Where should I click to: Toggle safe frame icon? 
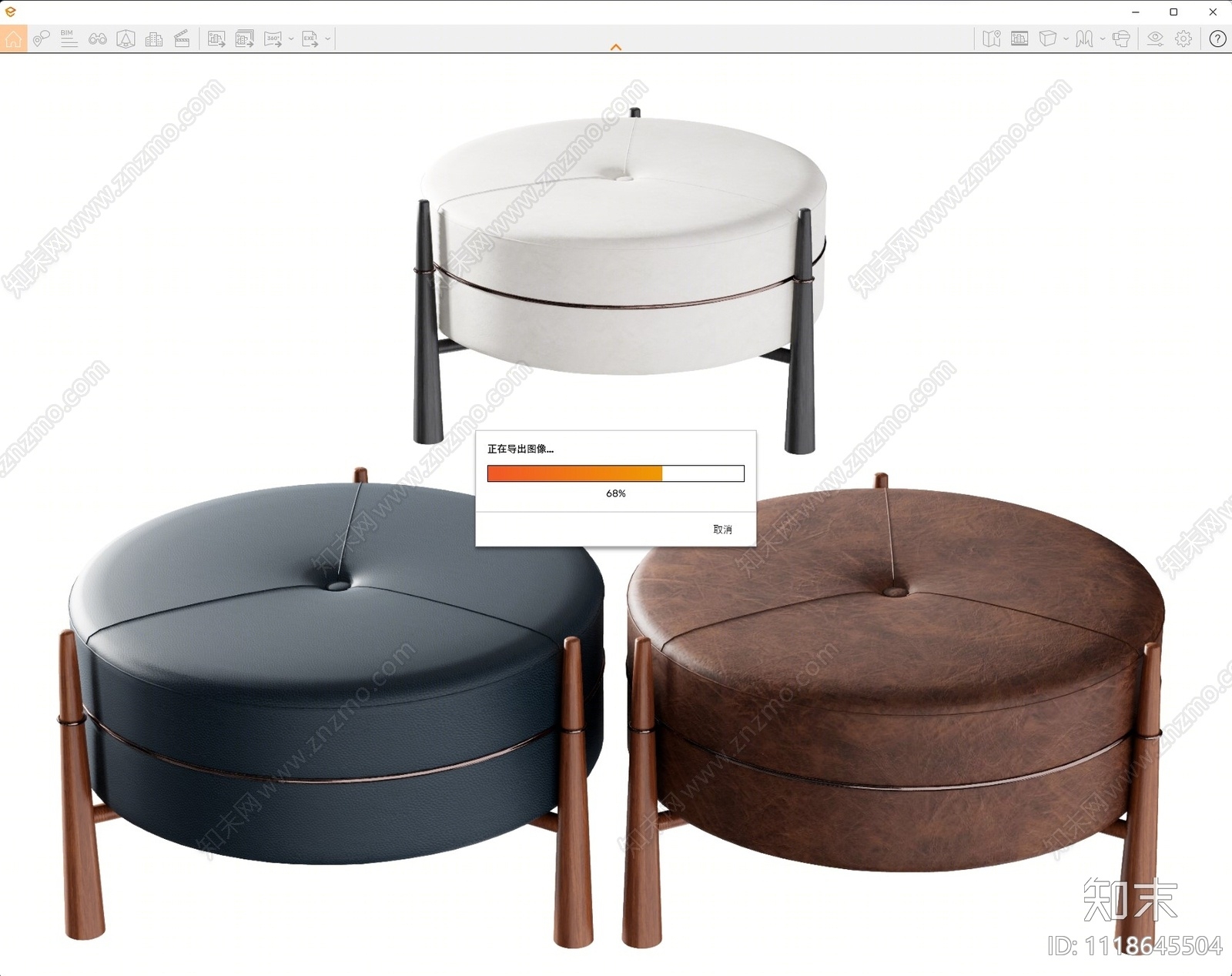coord(126,38)
